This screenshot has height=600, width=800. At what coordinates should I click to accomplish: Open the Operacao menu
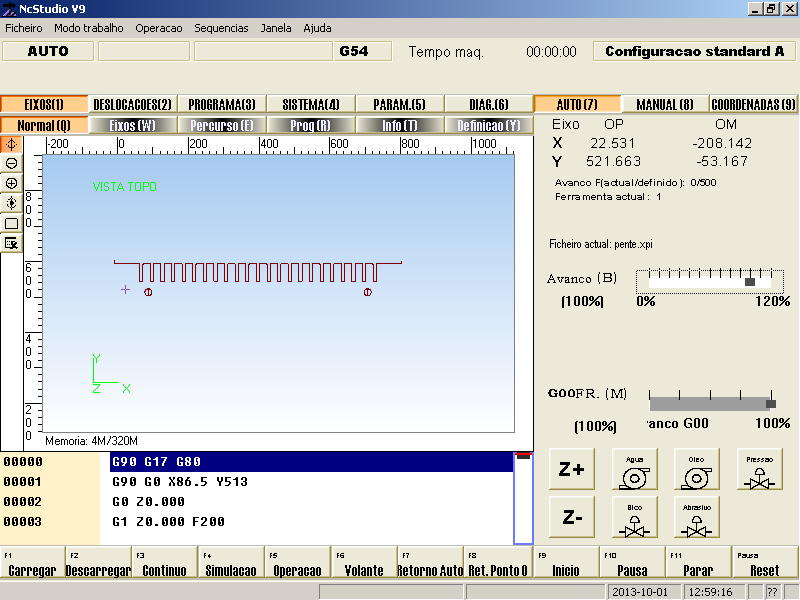click(x=159, y=28)
